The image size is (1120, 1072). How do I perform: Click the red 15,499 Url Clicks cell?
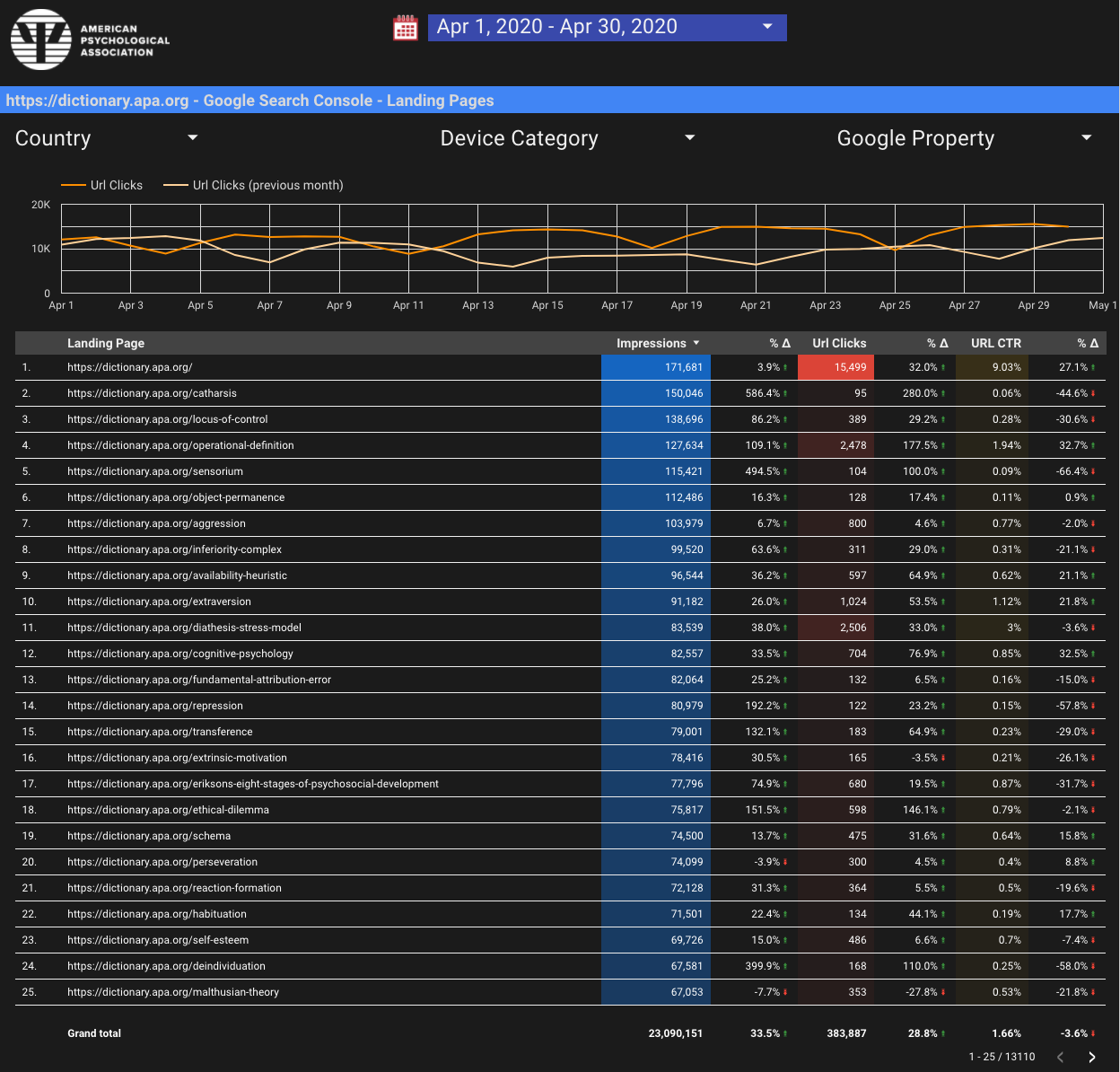pos(836,367)
